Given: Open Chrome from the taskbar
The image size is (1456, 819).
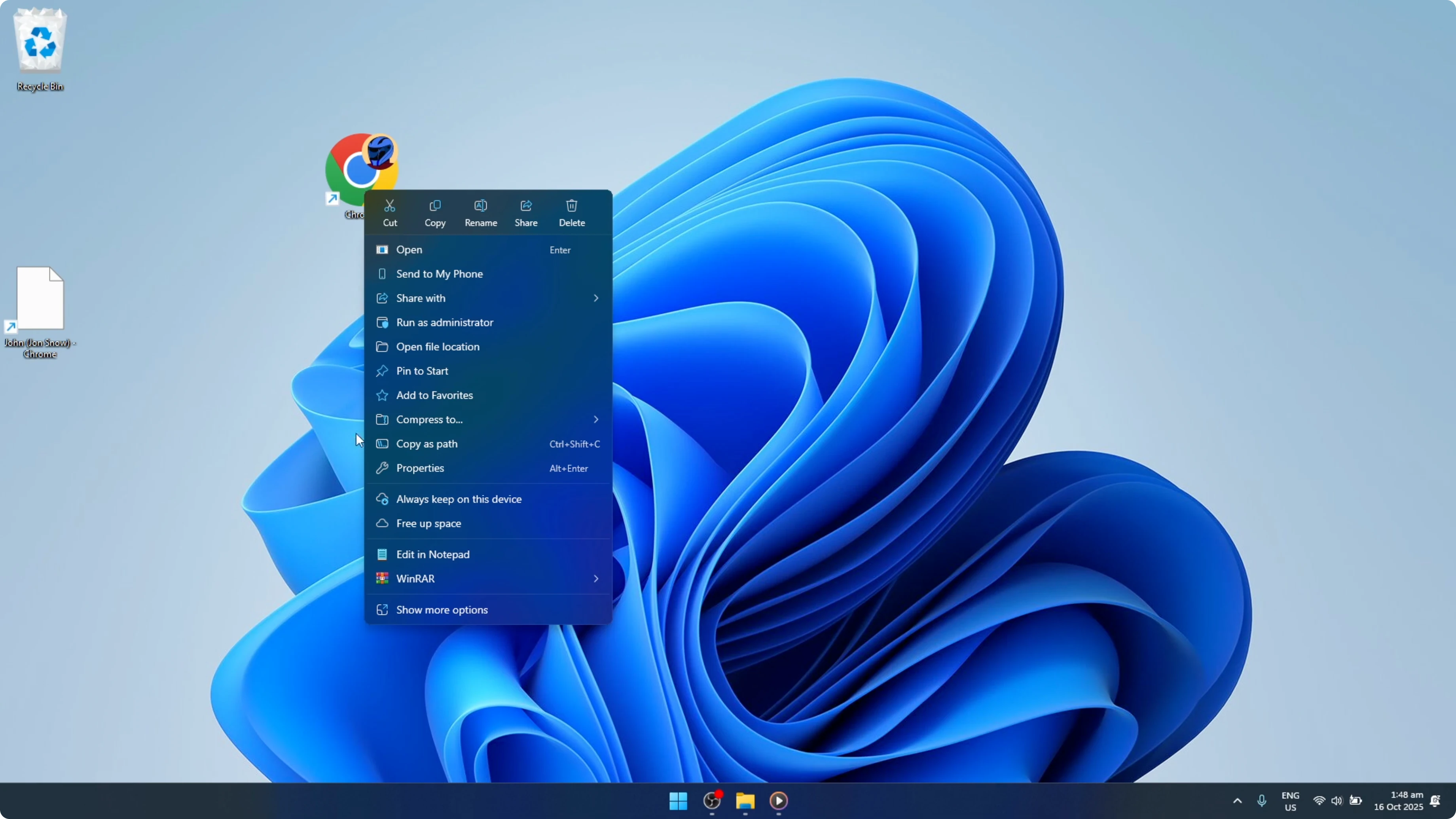Looking at the screenshot, I should (711, 802).
